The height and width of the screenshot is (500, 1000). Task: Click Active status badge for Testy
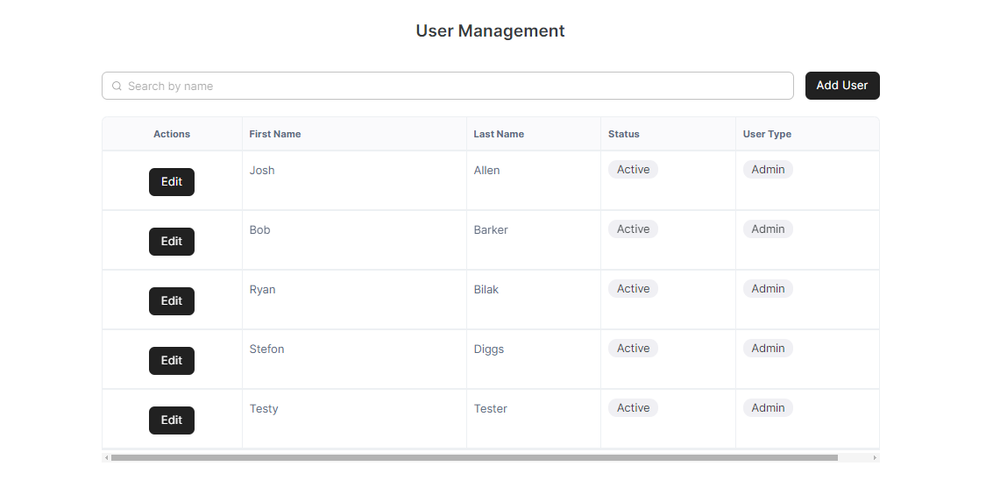pyautogui.click(x=633, y=408)
